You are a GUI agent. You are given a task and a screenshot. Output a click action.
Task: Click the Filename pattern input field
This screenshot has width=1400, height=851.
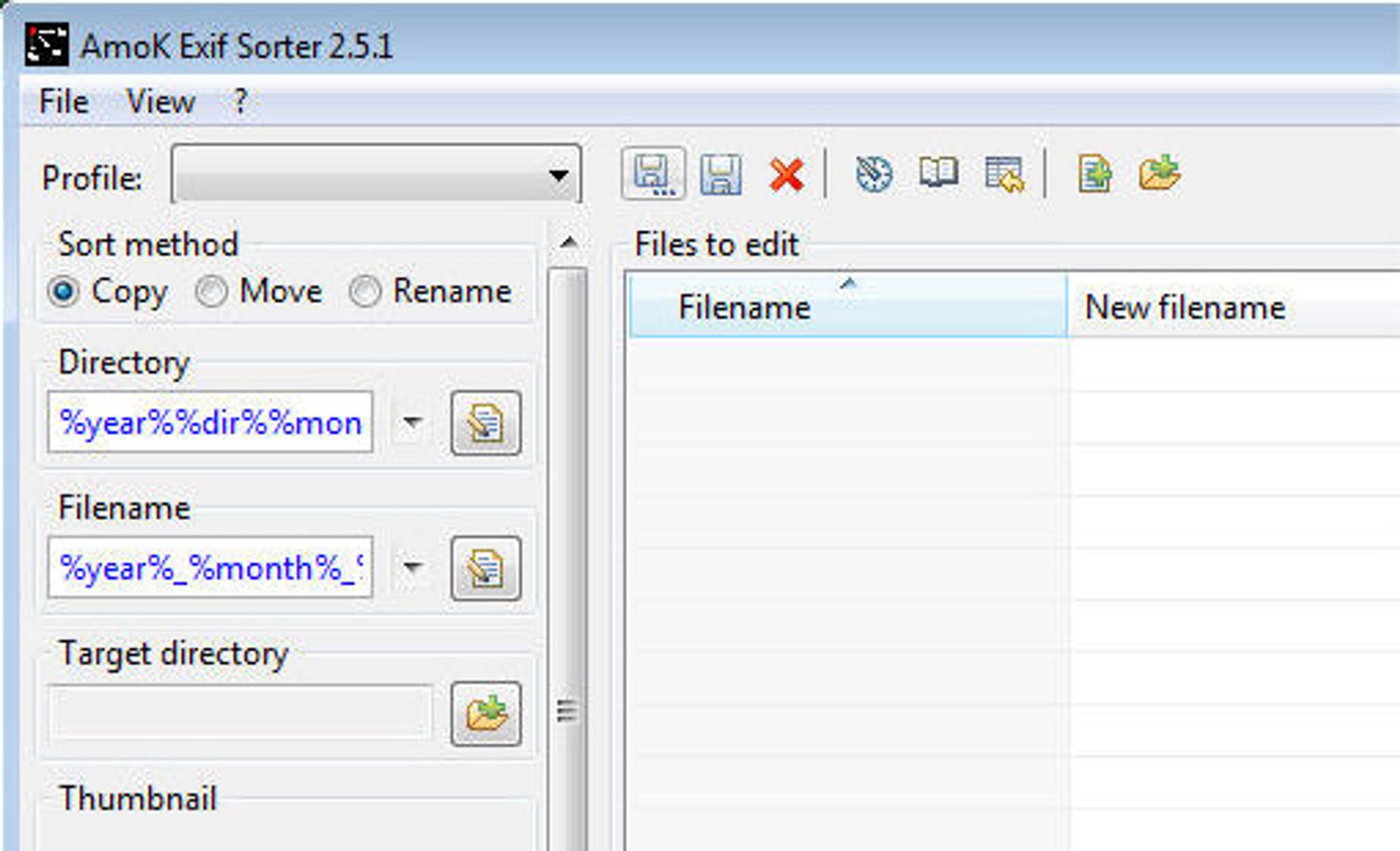210,568
